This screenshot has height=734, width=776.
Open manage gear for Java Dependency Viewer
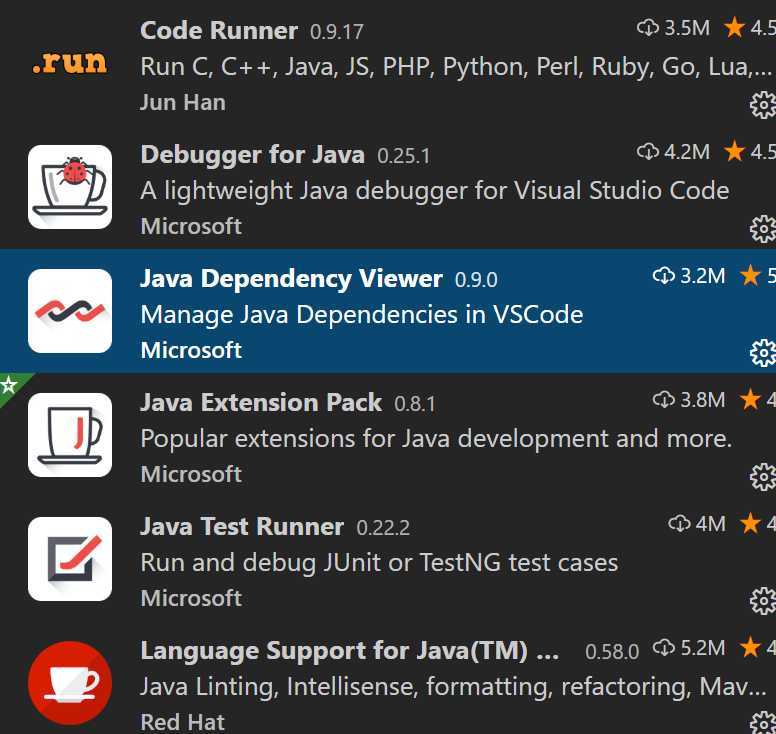point(763,353)
